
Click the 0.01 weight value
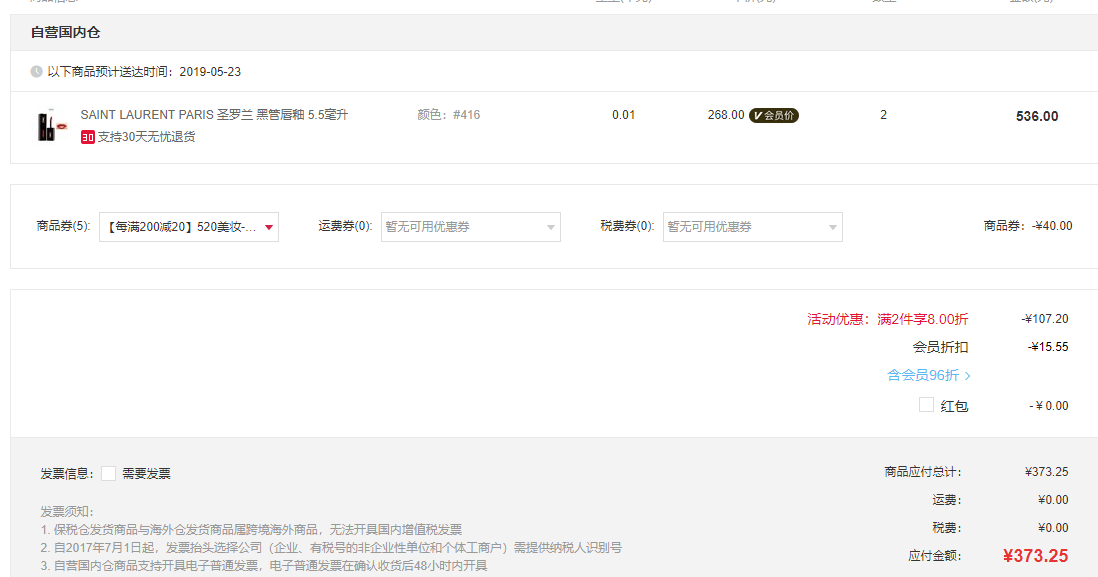(623, 115)
